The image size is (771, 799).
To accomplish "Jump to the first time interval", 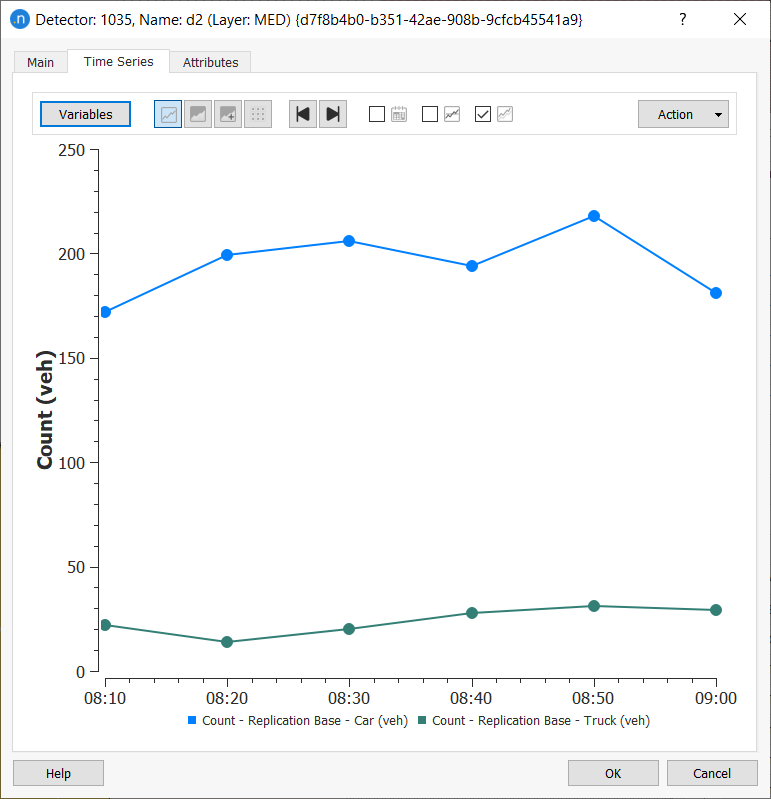I will click(303, 114).
